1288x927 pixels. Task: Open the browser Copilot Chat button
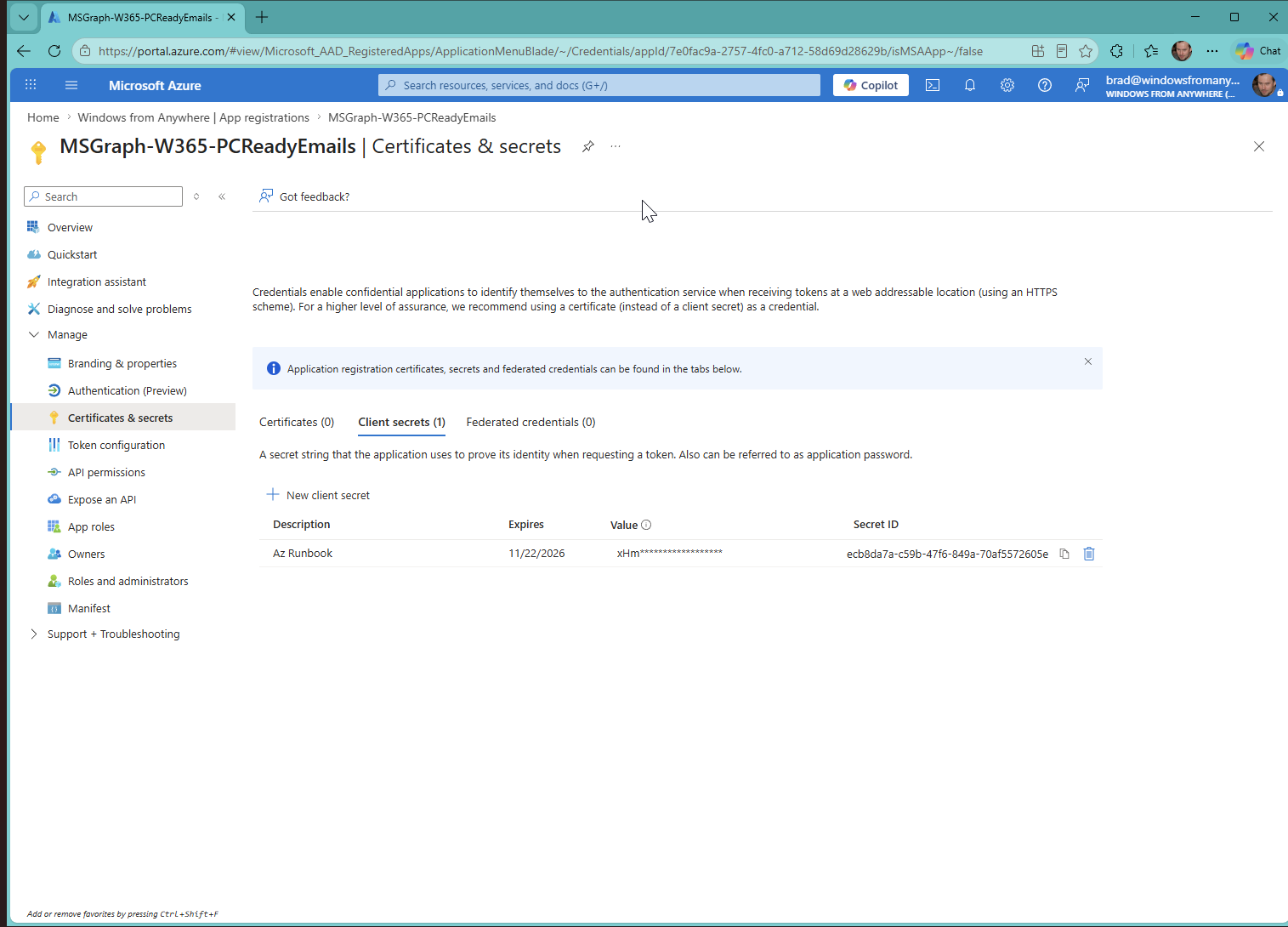pyautogui.click(x=1259, y=51)
